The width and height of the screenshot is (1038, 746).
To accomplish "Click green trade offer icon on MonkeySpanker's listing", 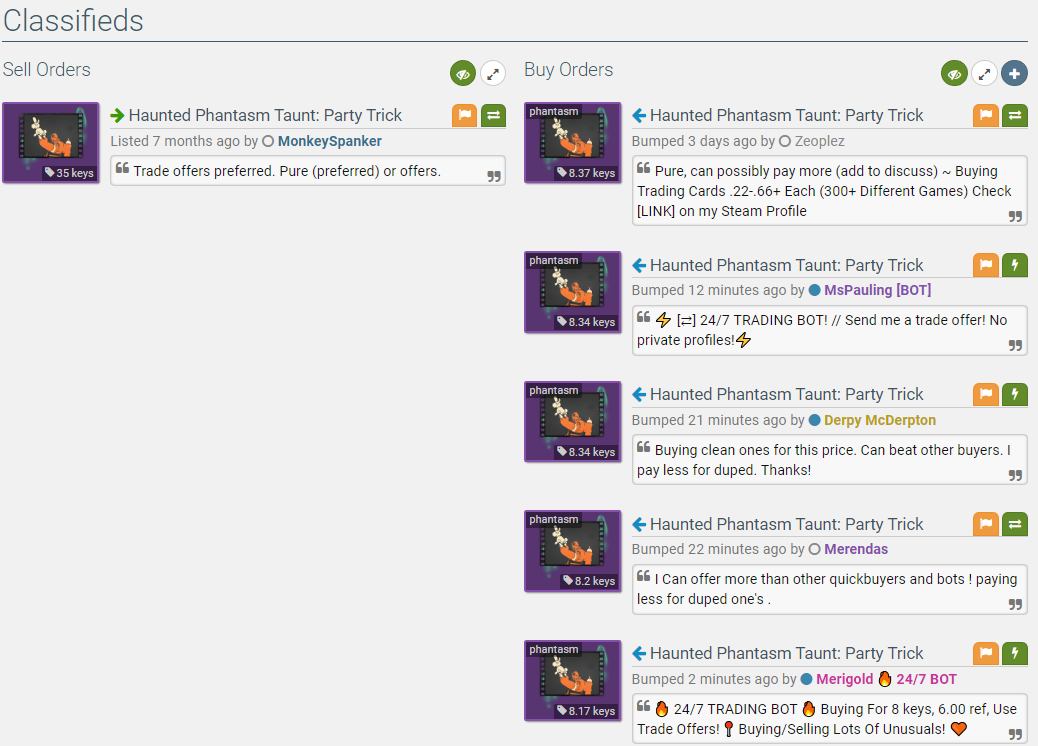I will [x=493, y=115].
